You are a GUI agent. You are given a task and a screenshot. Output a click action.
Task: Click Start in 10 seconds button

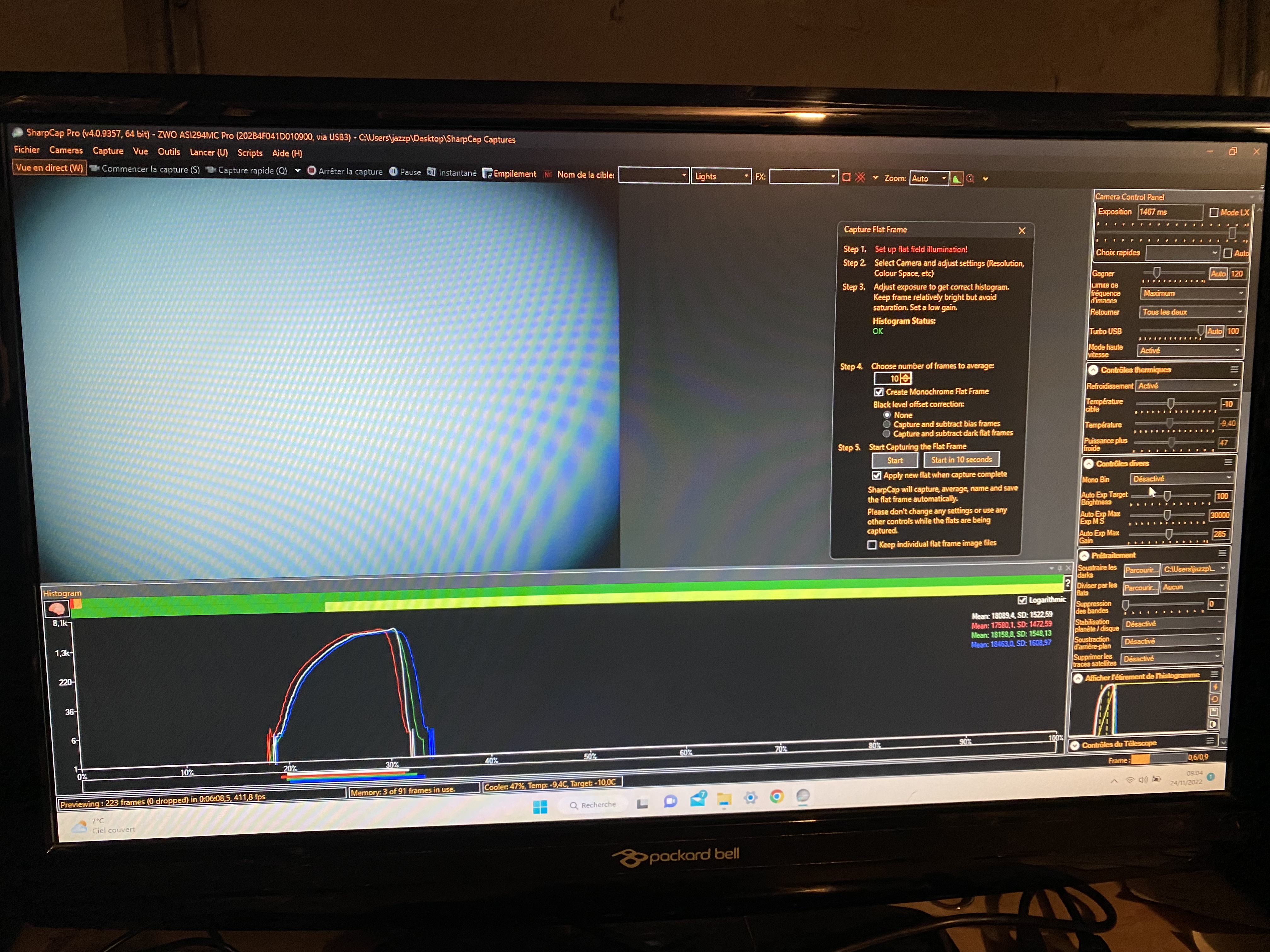click(961, 460)
